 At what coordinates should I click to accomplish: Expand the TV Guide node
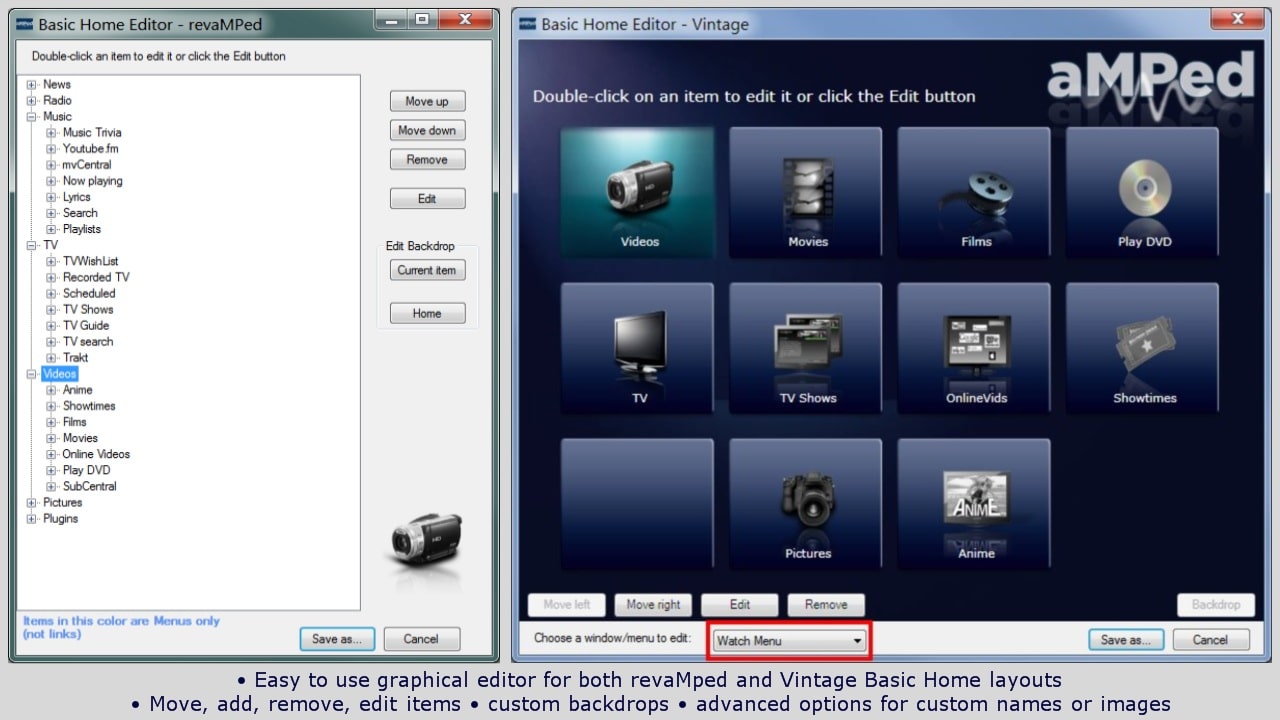pos(52,326)
